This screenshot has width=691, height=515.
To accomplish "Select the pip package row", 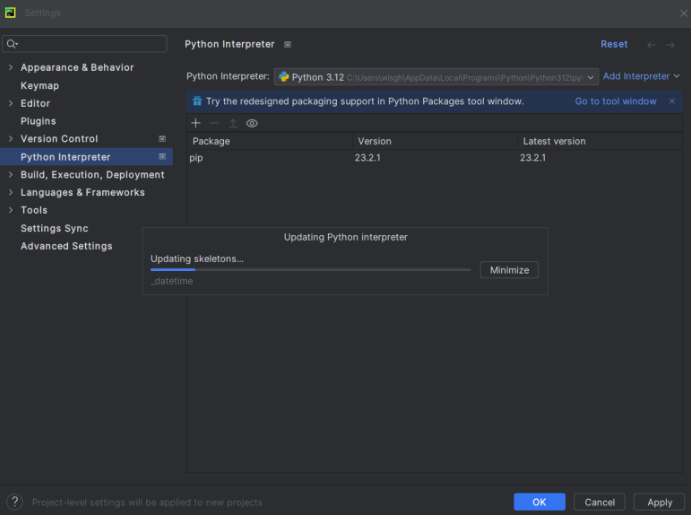I will (x=435, y=158).
